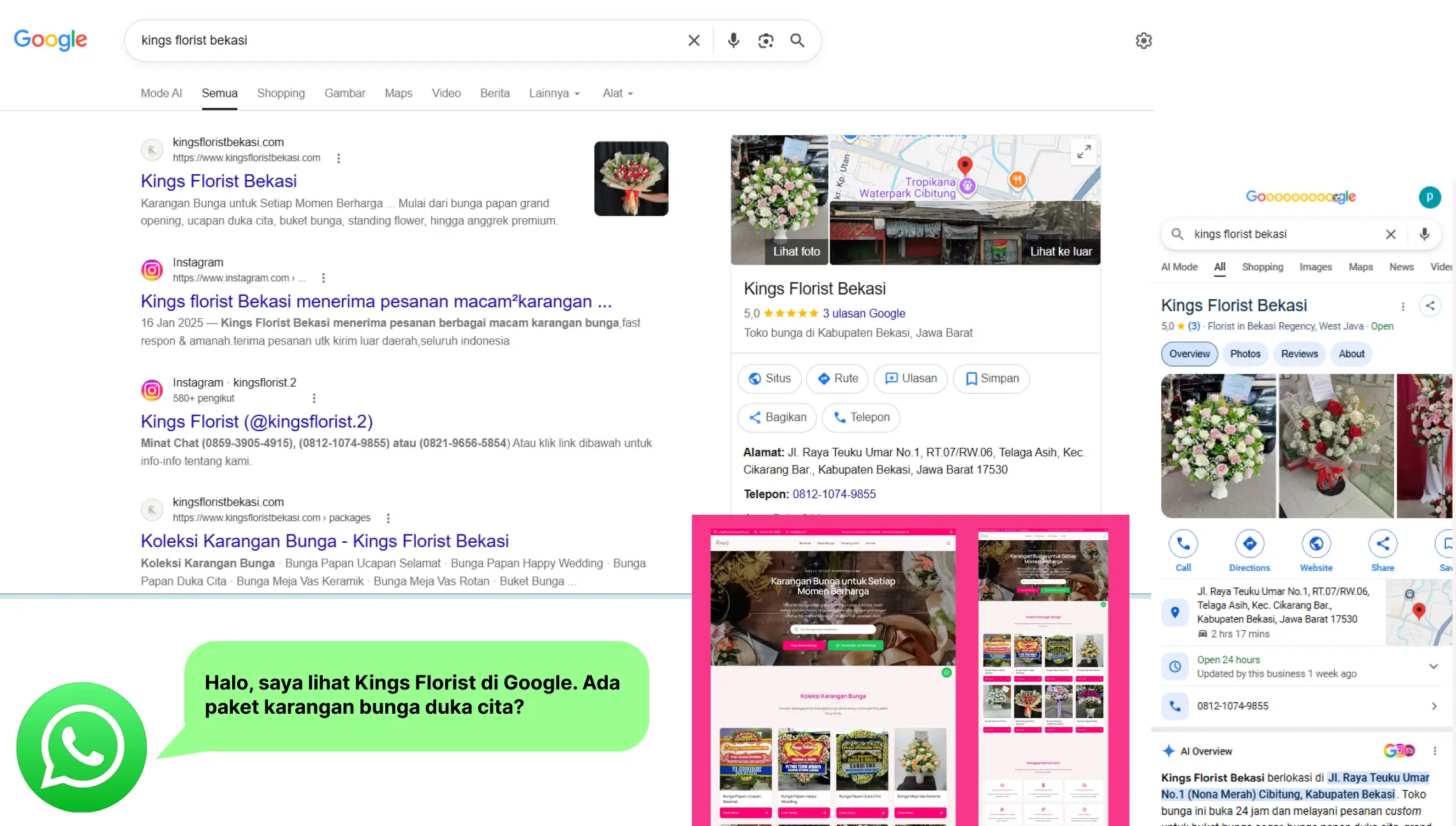Open the P profile avatar
Screen dimensions: 1456x826
[1429, 197]
